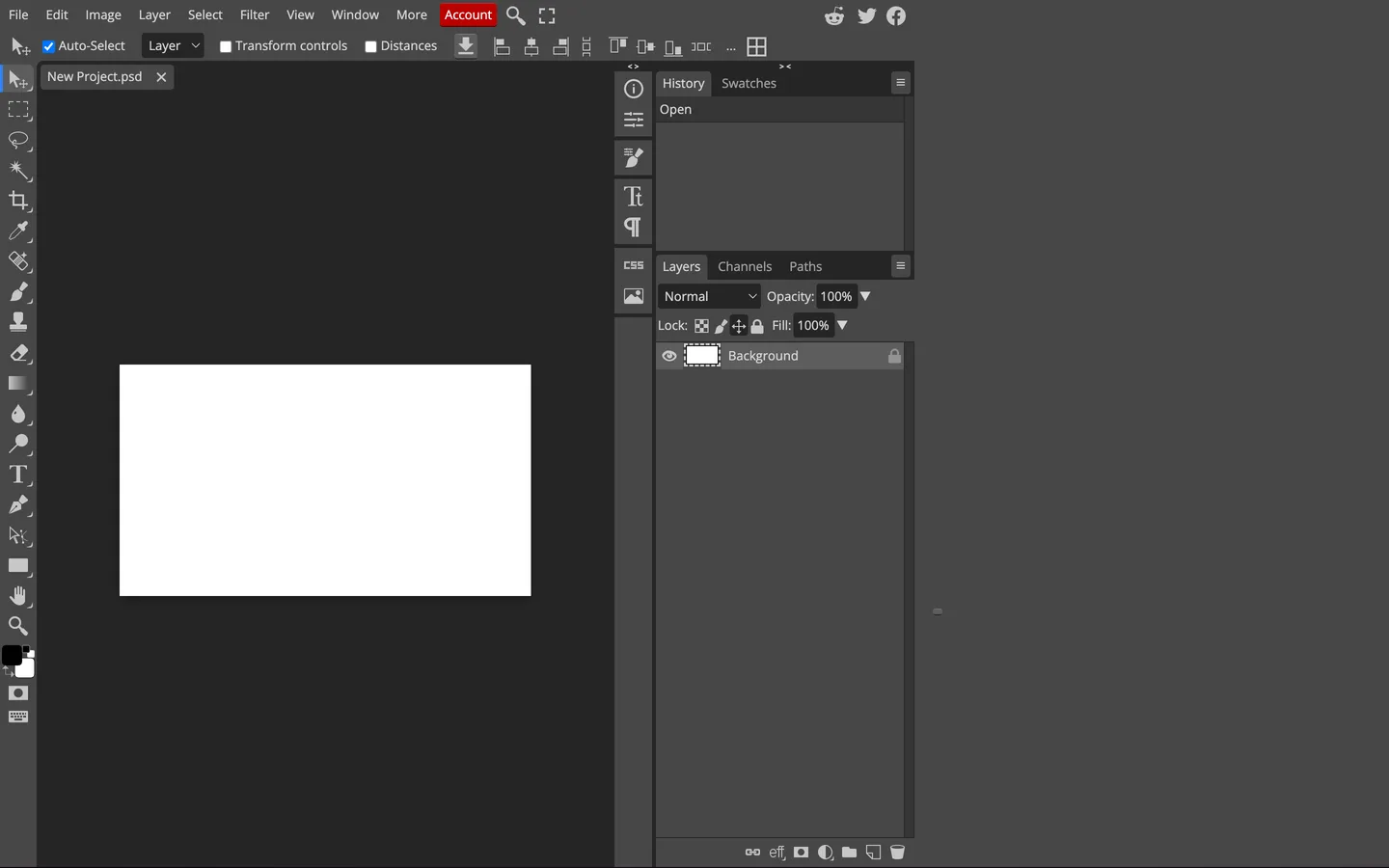Close the New Project.psd tab
Viewport: 1389px width, 868px height.
pos(161,77)
